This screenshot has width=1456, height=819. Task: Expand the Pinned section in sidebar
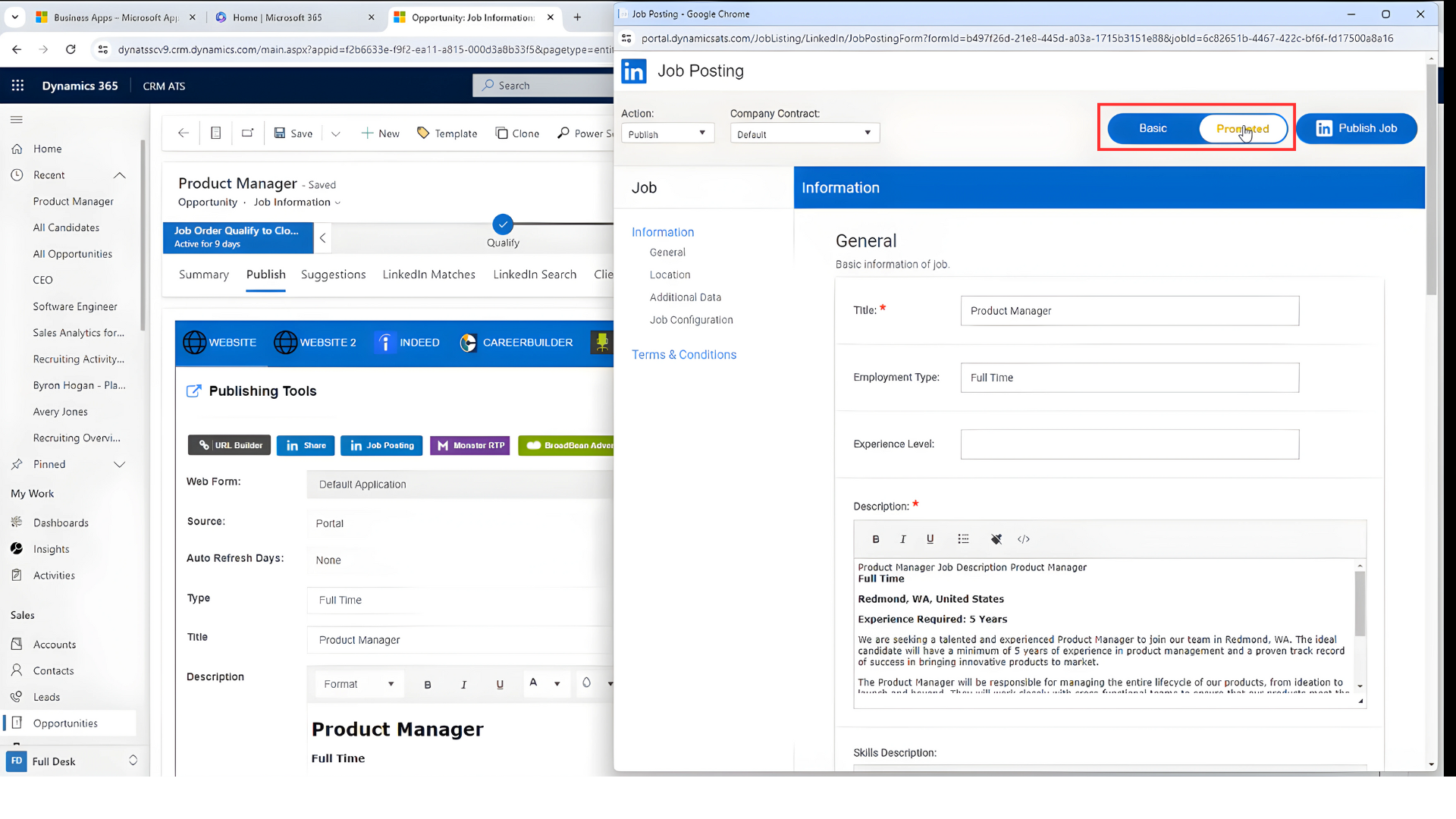pyautogui.click(x=120, y=465)
